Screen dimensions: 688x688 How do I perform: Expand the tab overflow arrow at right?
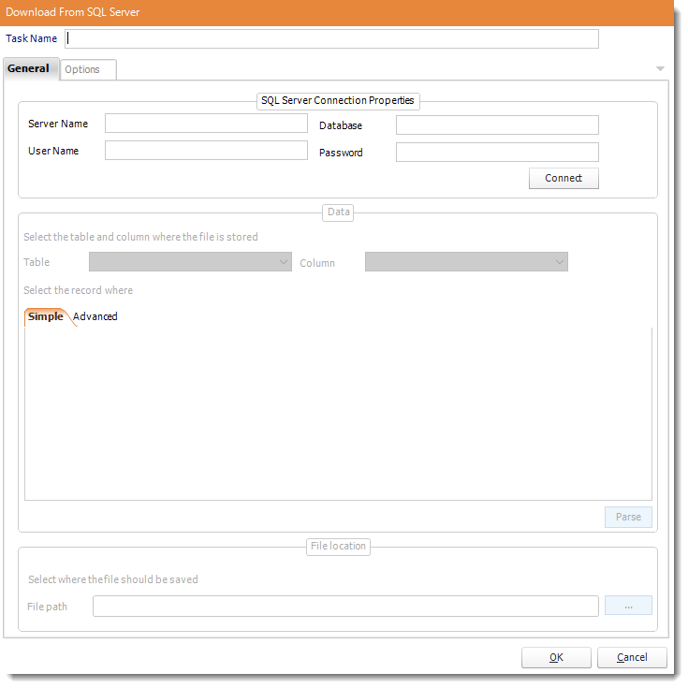tap(660, 69)
